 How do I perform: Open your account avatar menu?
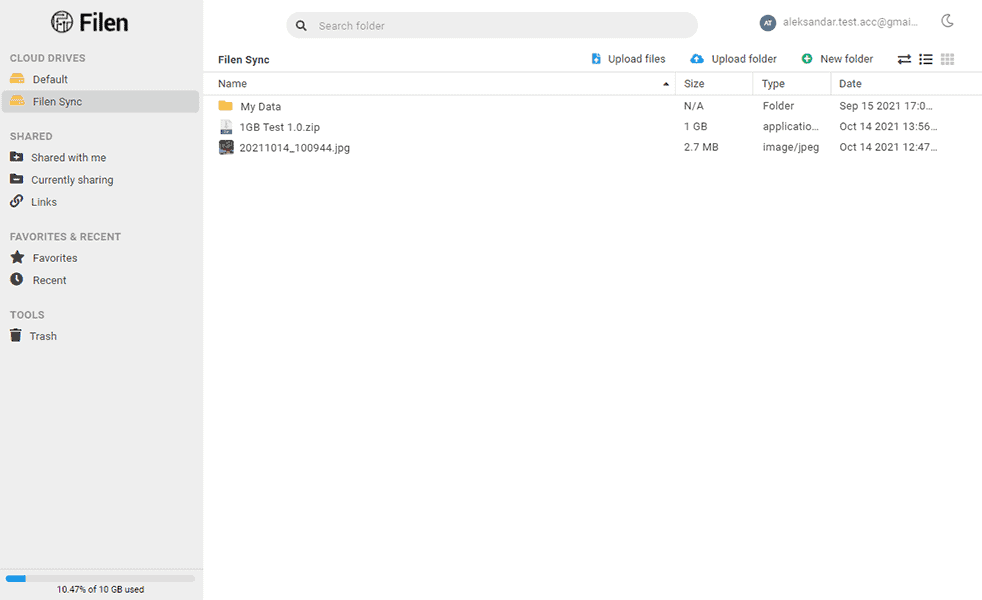coord(767,21)
